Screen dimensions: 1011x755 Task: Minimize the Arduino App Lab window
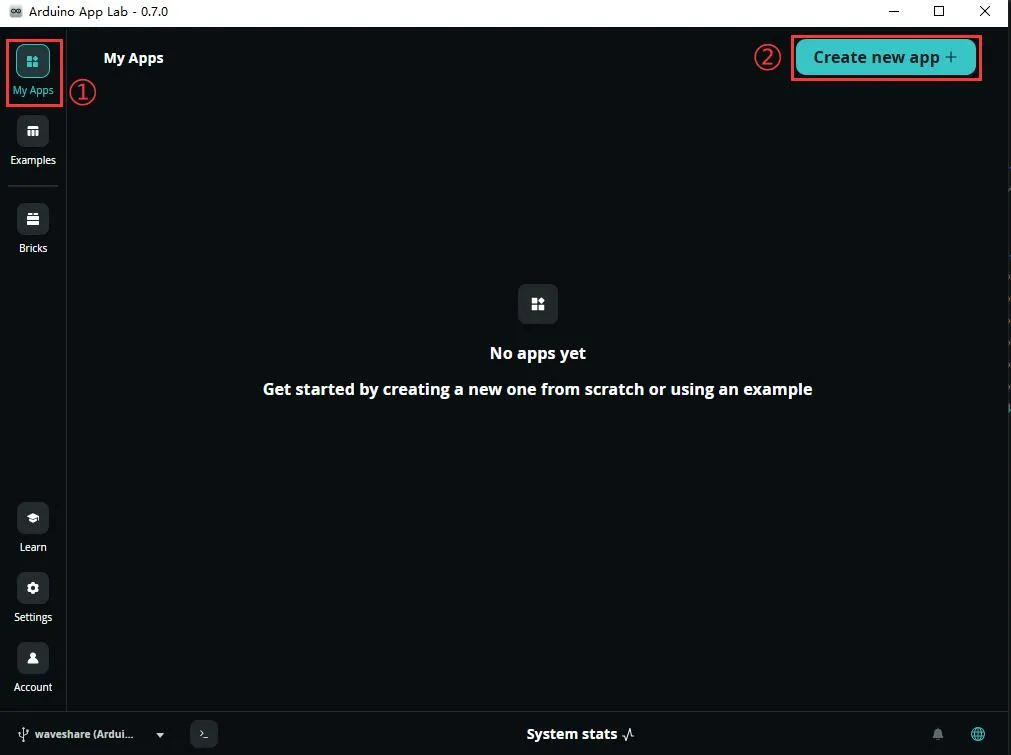click(x=894, y=12)
